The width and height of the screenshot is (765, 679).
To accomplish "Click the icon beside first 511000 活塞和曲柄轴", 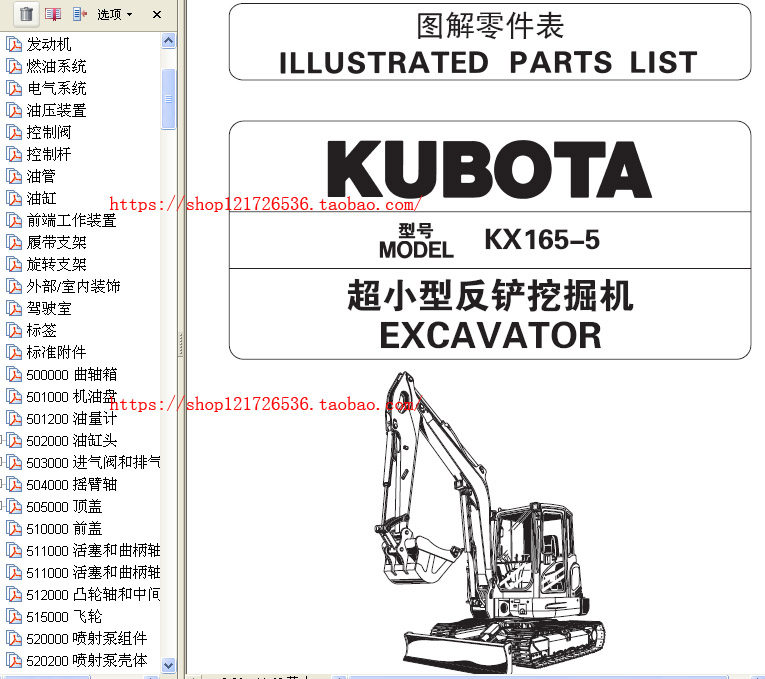I will tap(14, 551).
